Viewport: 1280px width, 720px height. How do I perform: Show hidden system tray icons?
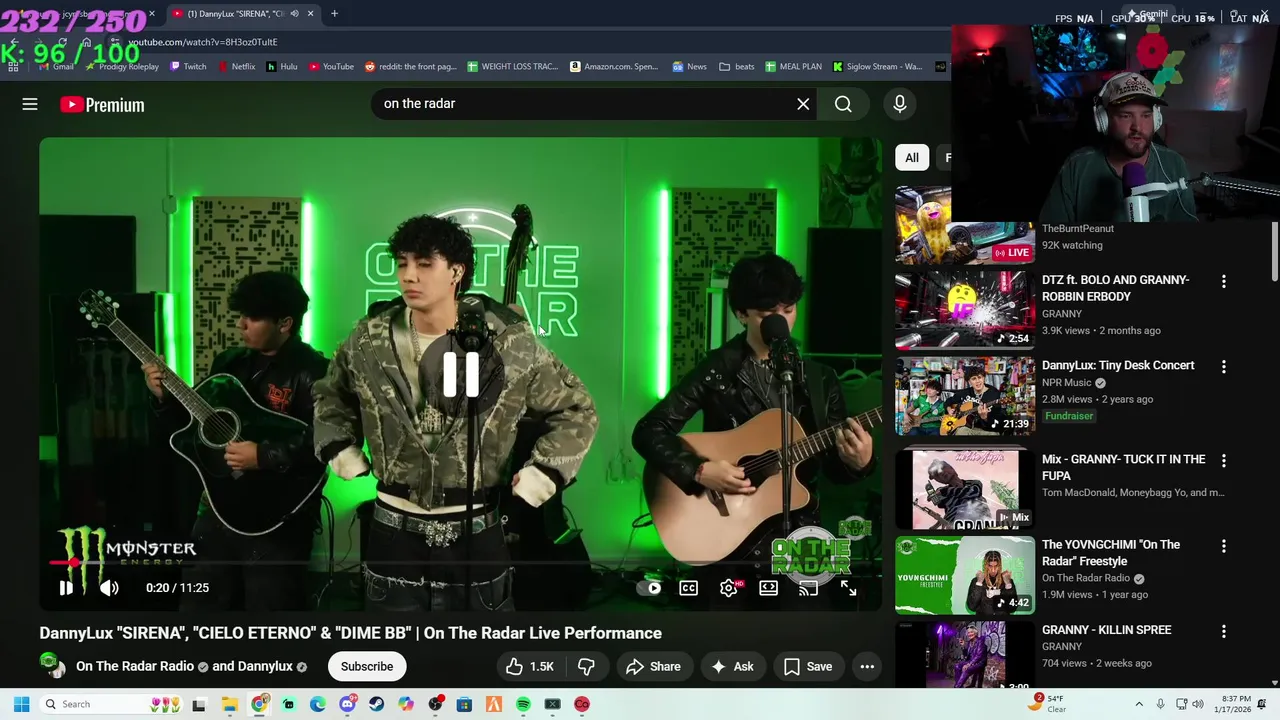coord(1138,705)
